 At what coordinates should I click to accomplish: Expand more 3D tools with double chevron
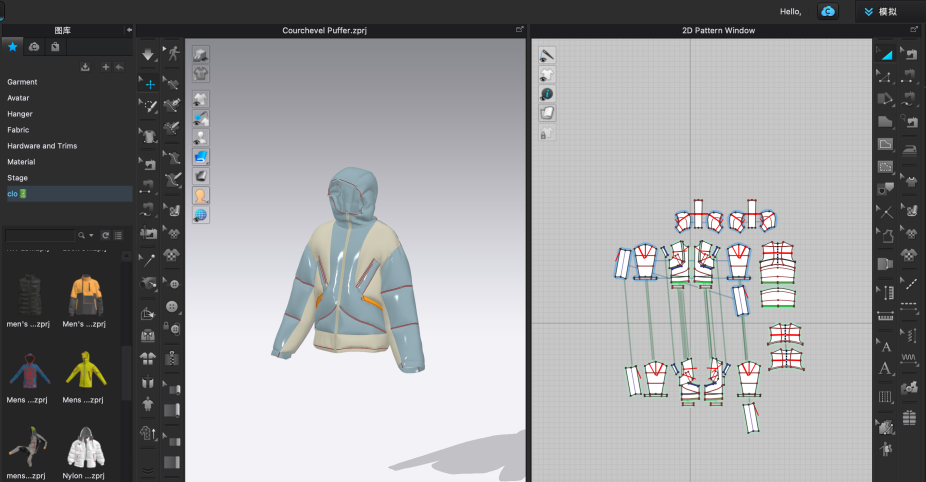[148, 471]
